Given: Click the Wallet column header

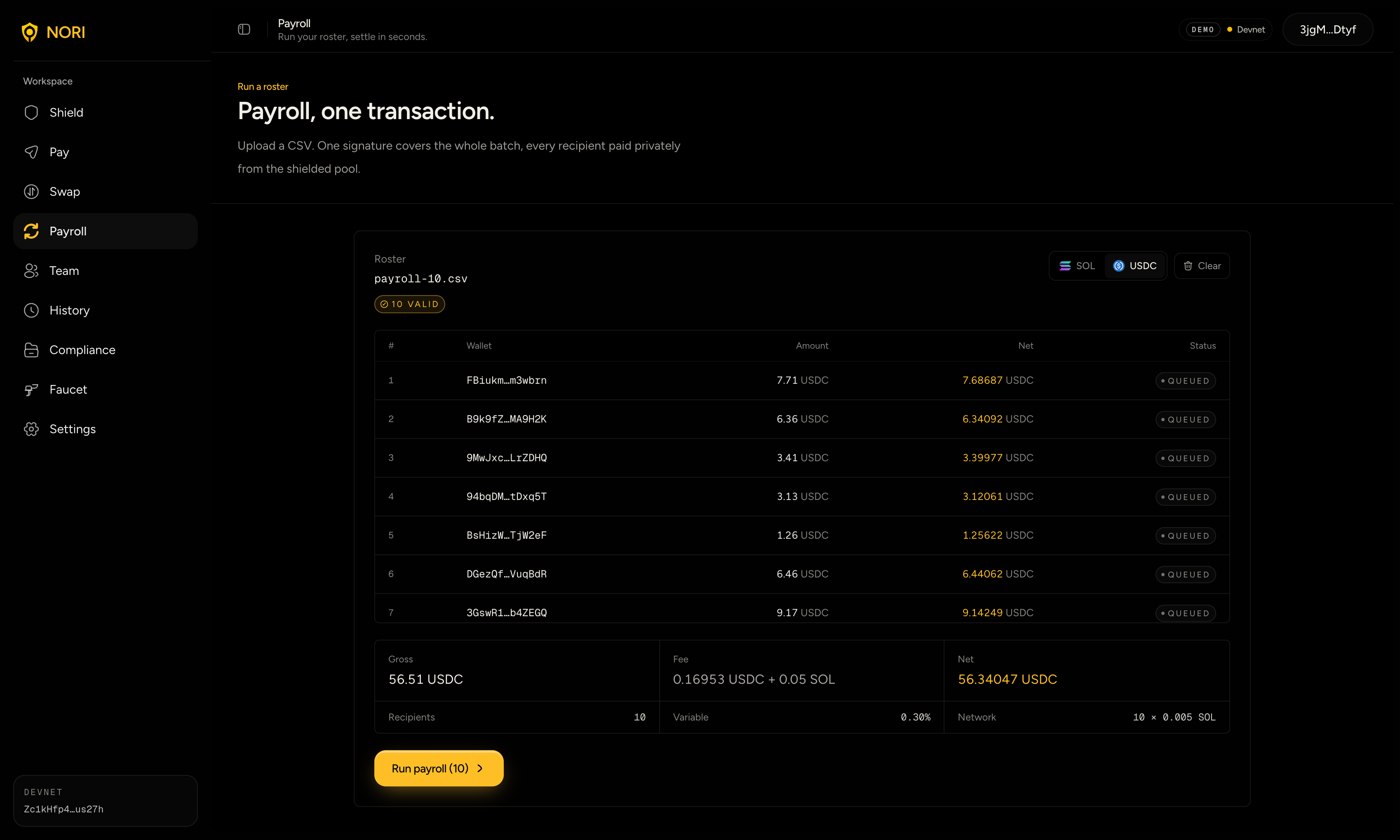Looking at the screenshot, I should pos(479,346).
